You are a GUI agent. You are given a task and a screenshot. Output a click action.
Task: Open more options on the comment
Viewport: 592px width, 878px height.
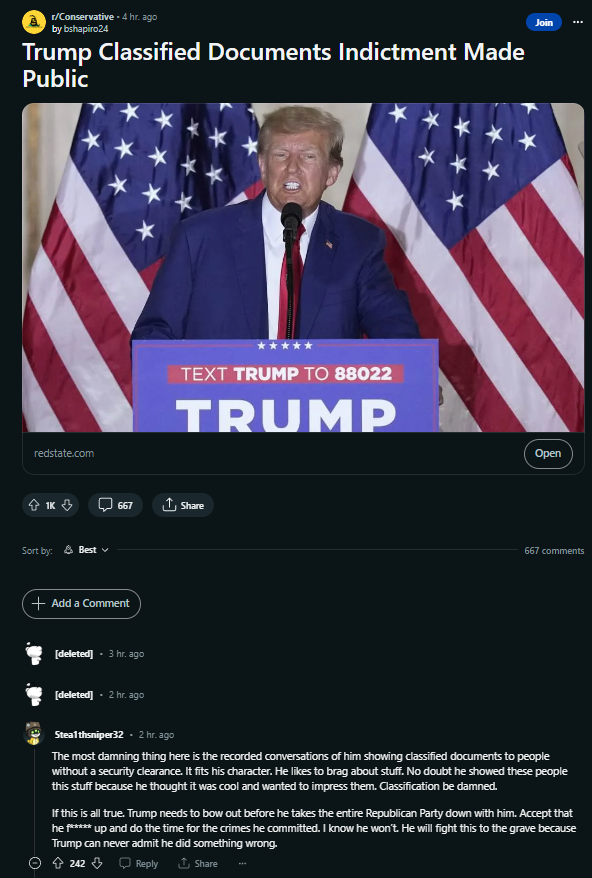242,863
